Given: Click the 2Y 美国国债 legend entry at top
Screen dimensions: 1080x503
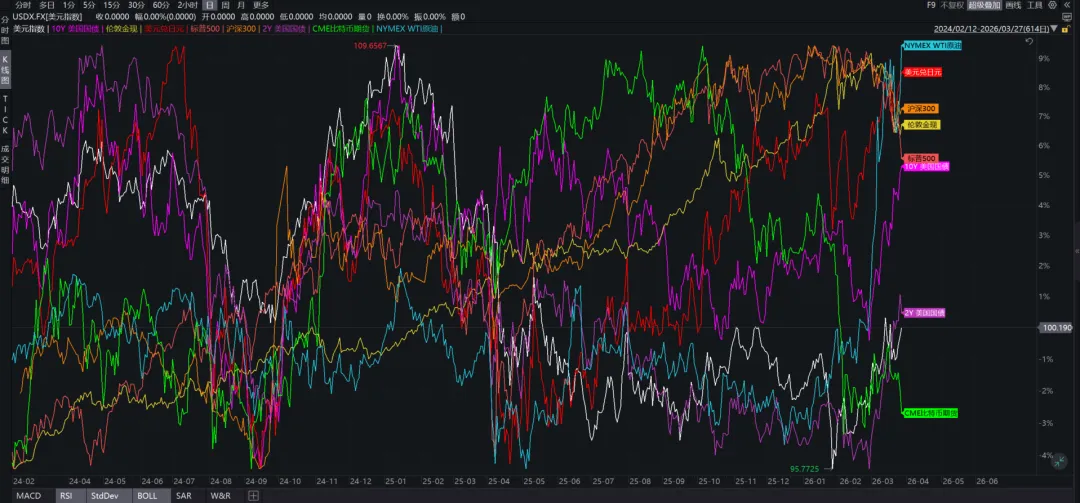Looking at the screenshot, I should coord(284,29).
